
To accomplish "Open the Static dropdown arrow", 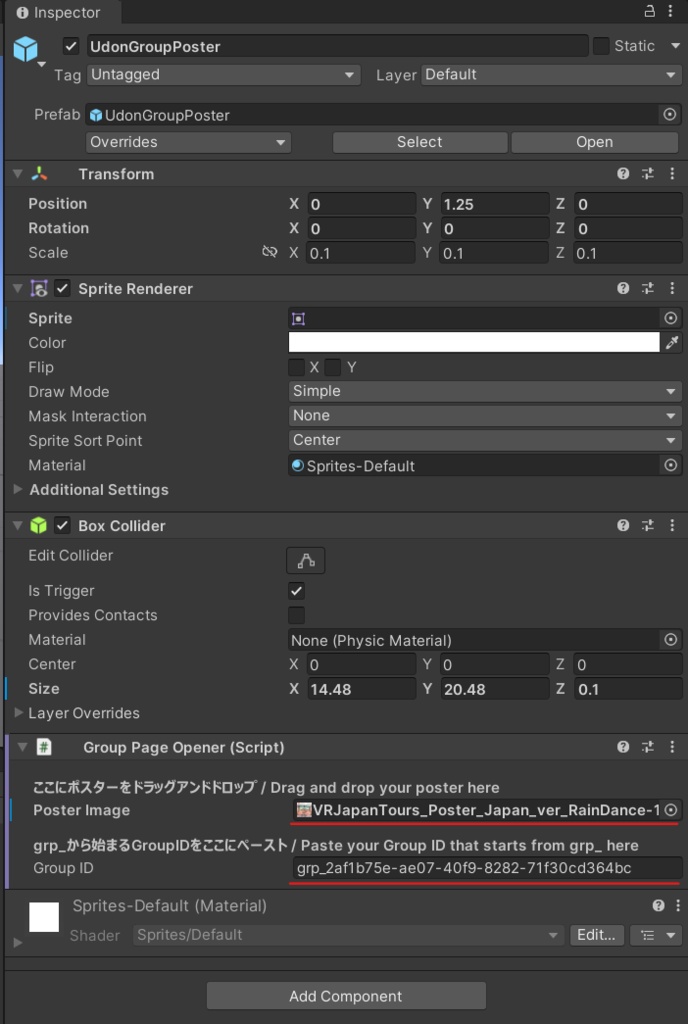I will [675, 46].
